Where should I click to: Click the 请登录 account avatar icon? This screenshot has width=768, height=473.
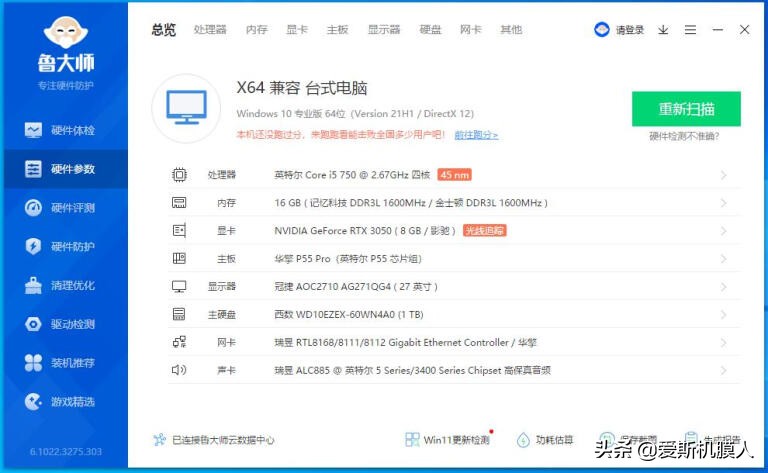tap(601, 30)
